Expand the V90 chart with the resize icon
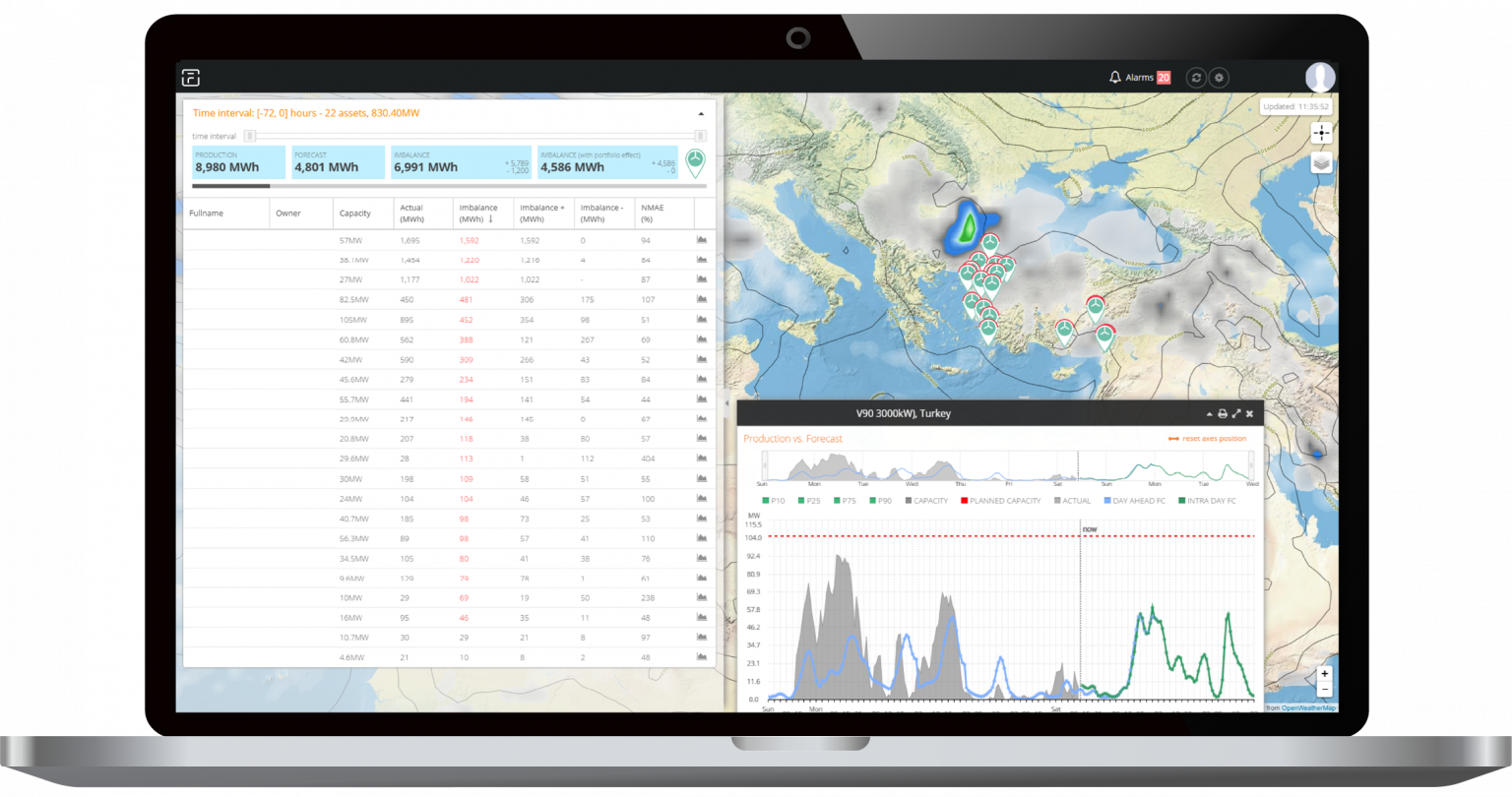 pyautogui.click(x=1237, y=413)
